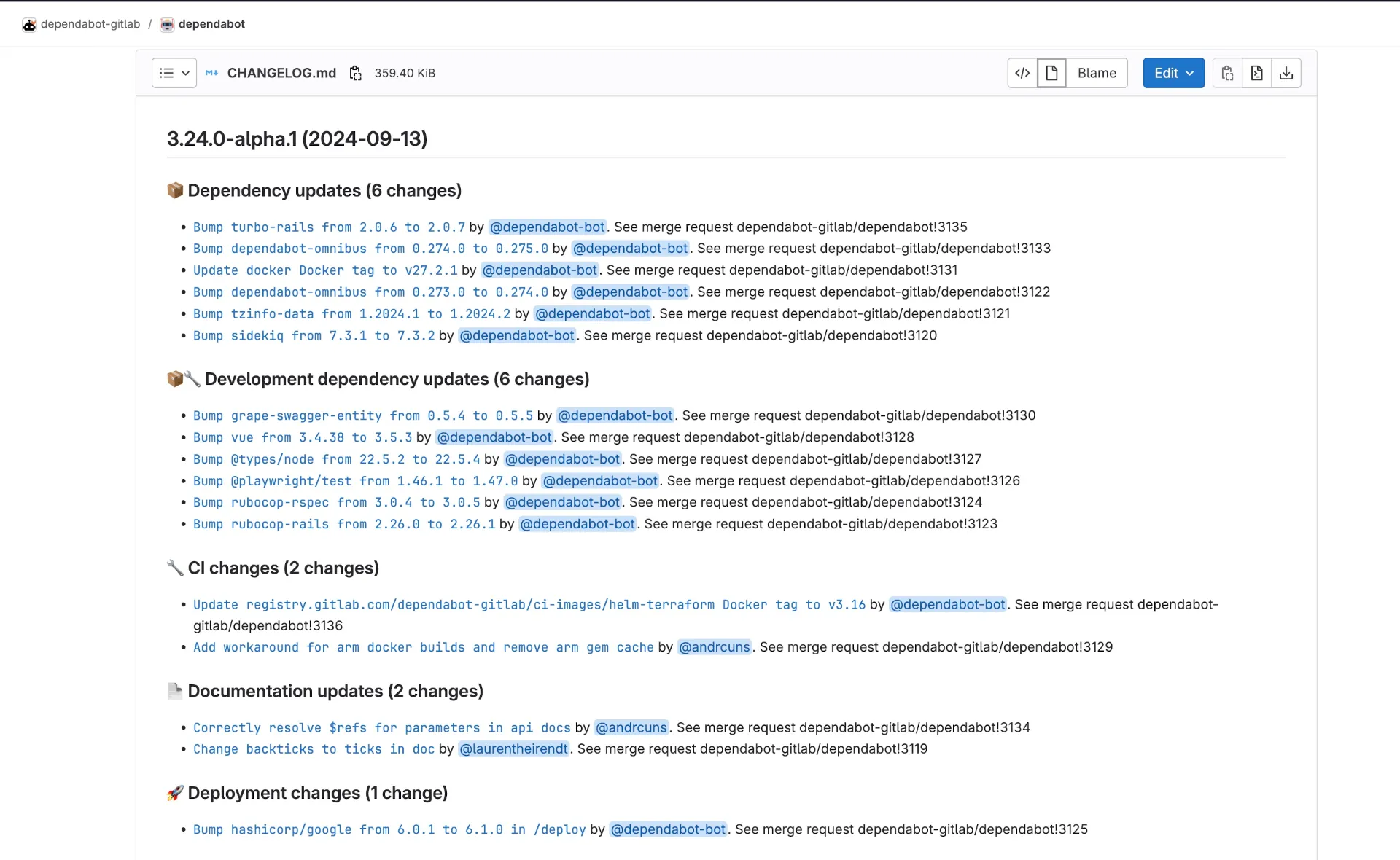Go to dependabot-gitlab group breadcrumb
The width and height of the screenshot is (1400, 860).
coord(90,24)
